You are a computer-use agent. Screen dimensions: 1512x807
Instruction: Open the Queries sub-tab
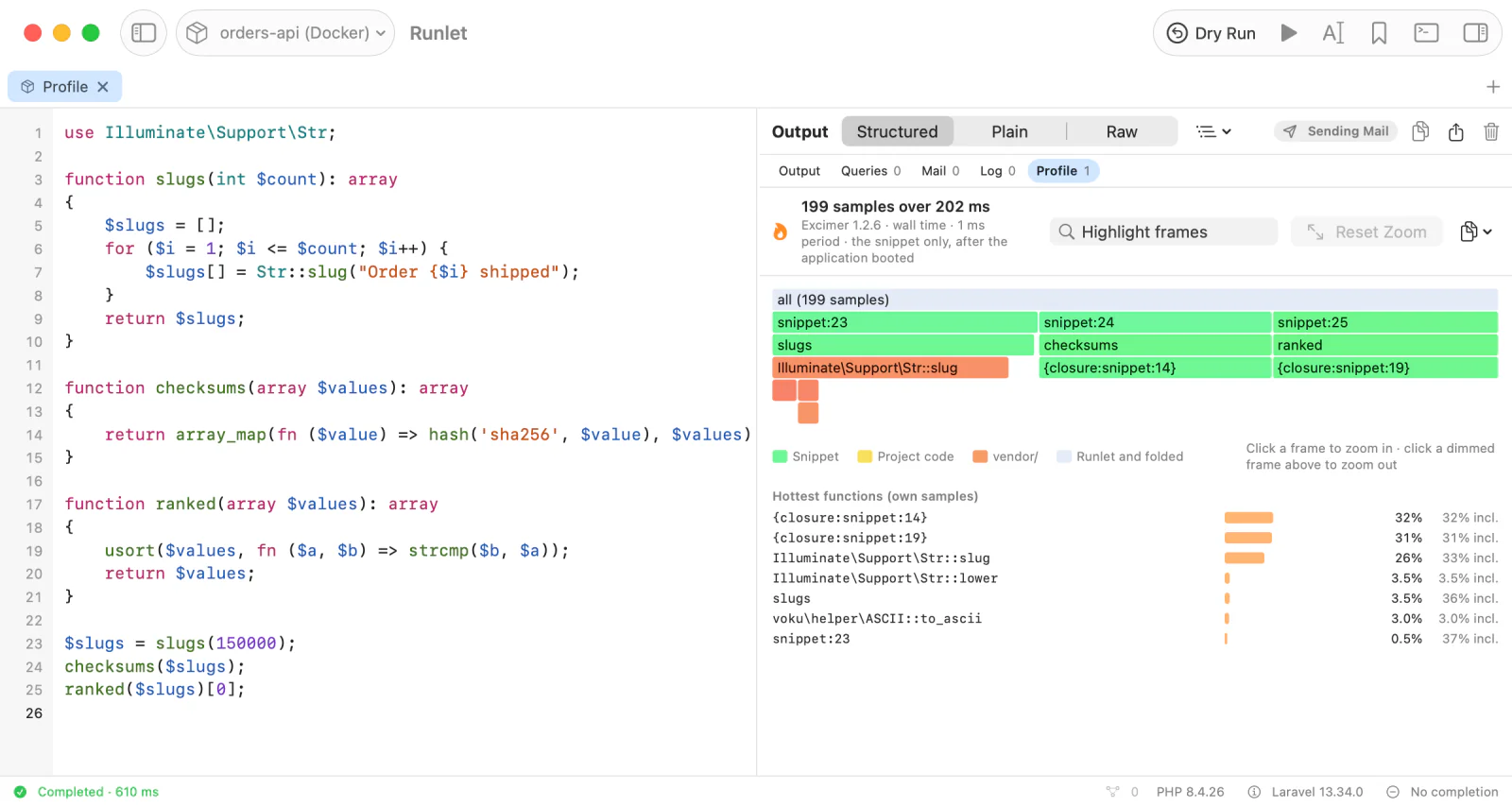pos(870,171)
